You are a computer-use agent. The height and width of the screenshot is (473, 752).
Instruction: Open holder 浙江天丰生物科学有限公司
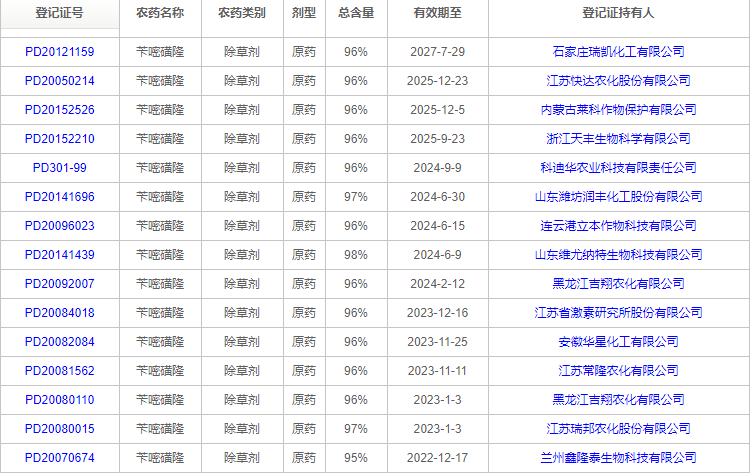[x=618, y=139]
